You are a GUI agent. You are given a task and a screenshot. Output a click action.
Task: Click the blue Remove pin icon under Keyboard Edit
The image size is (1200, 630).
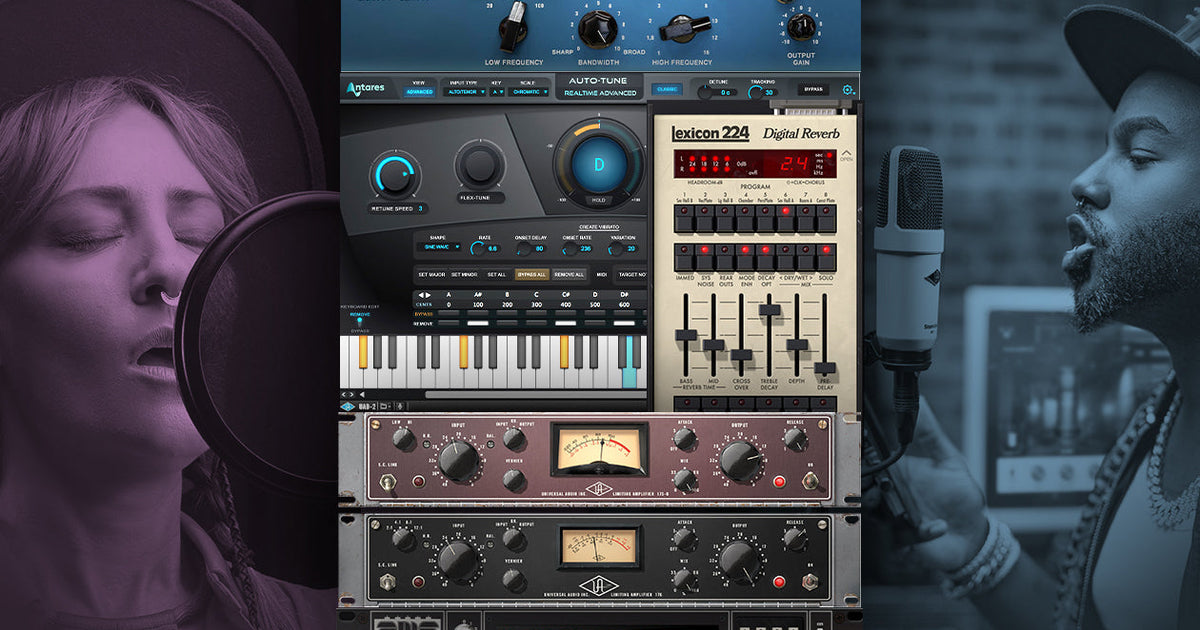point(360,319)
